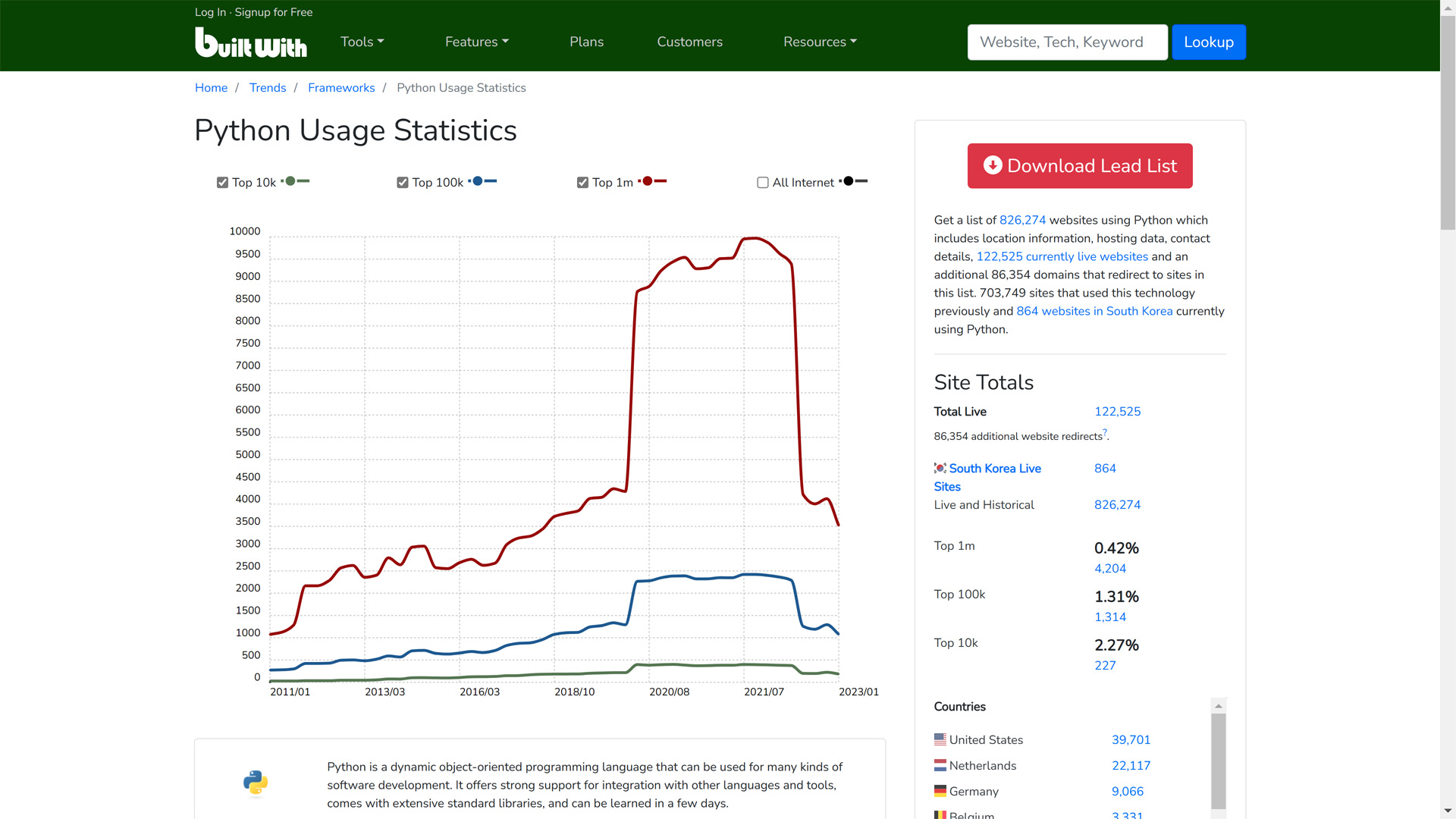Click the Netherlands flag icon

click(940, 765)
